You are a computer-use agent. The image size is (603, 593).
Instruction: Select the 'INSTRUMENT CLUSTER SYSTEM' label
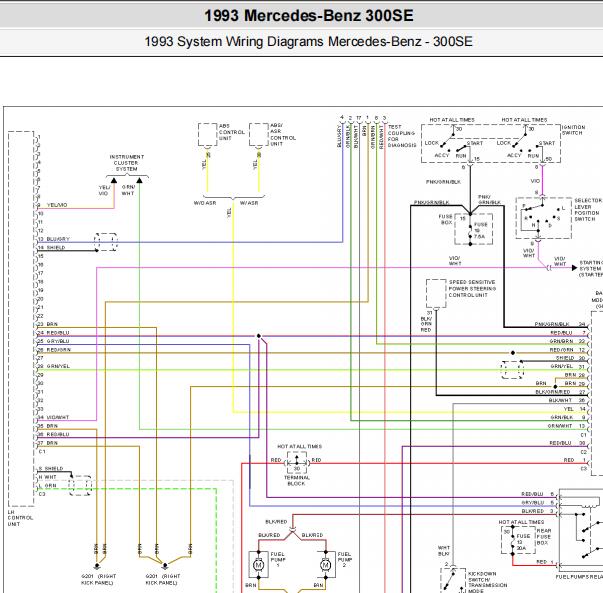(x=127, y=163)
